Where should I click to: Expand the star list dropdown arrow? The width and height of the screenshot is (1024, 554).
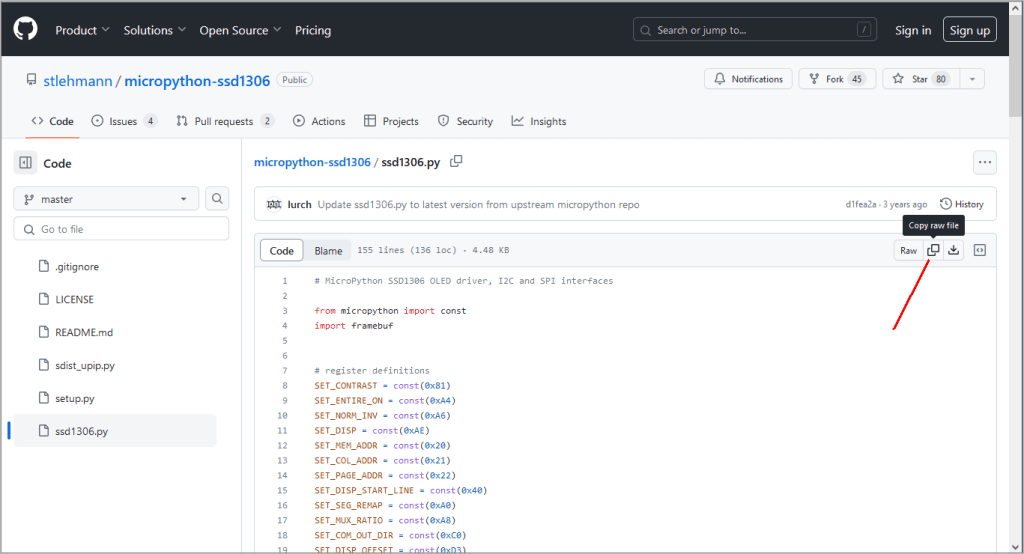[x=973, y=79]
